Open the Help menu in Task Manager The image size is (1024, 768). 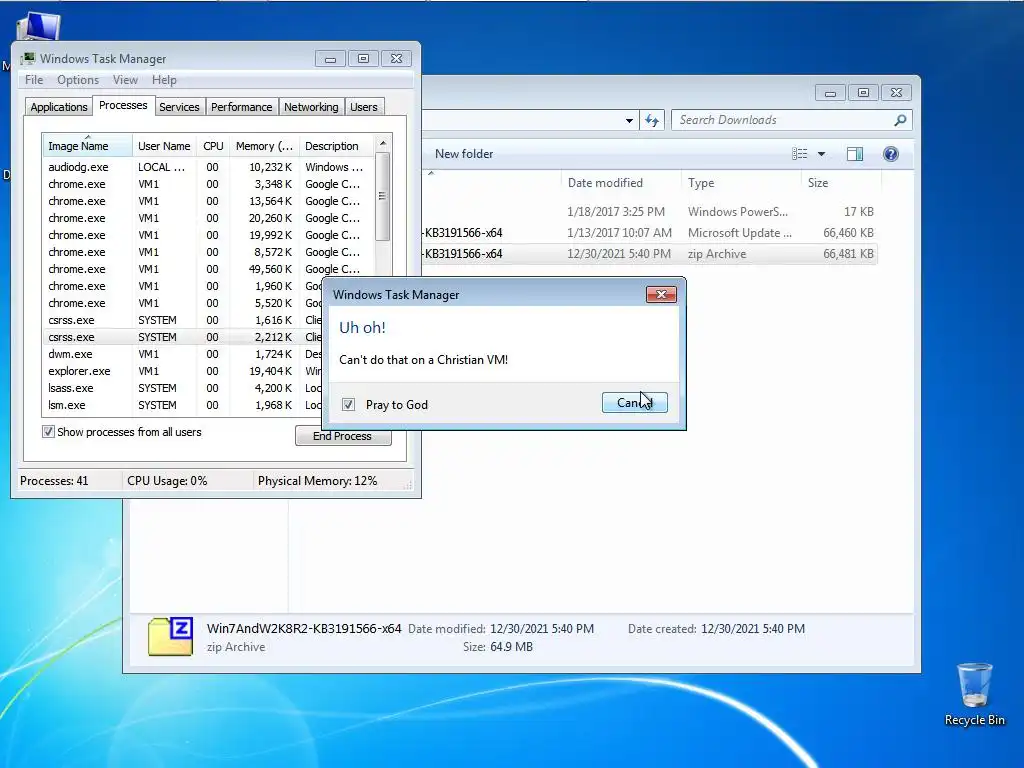coord(164,80)
